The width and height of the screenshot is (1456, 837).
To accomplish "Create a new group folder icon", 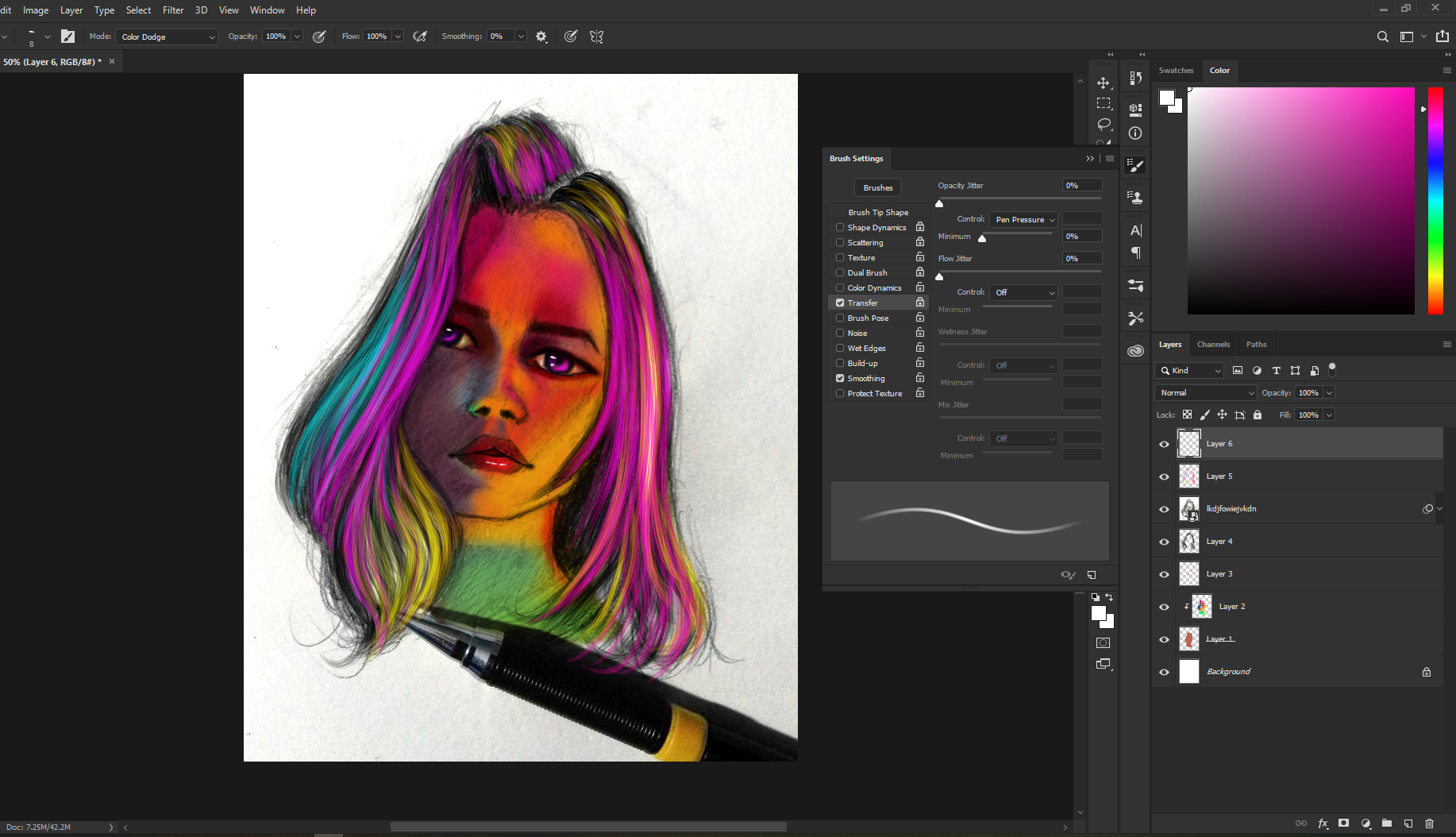I will (x=1386, y=823).
